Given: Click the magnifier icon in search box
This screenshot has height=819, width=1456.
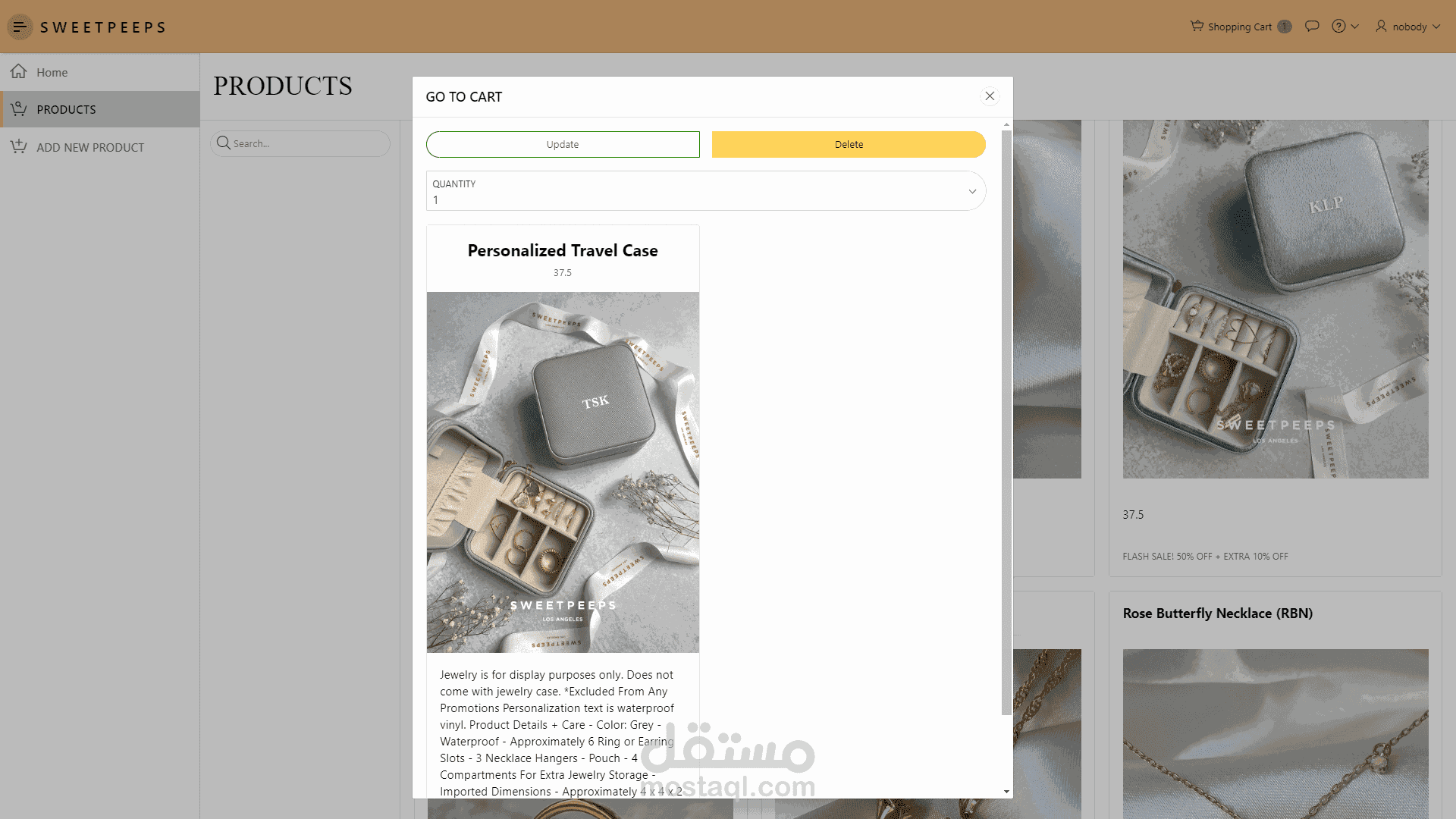Looking at the screenshot, I should pyautogui.click(x=223, y=143).
